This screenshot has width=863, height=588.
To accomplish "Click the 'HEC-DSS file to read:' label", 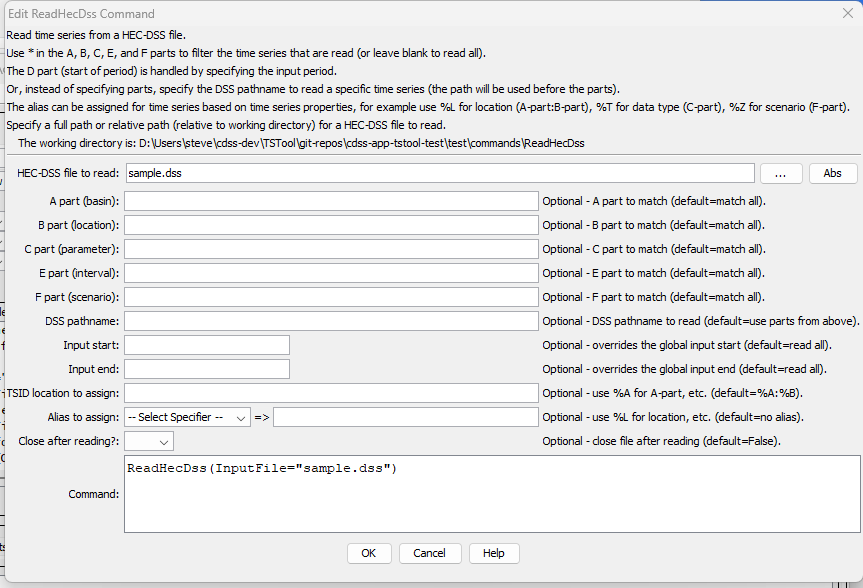I will pos(68,173).
